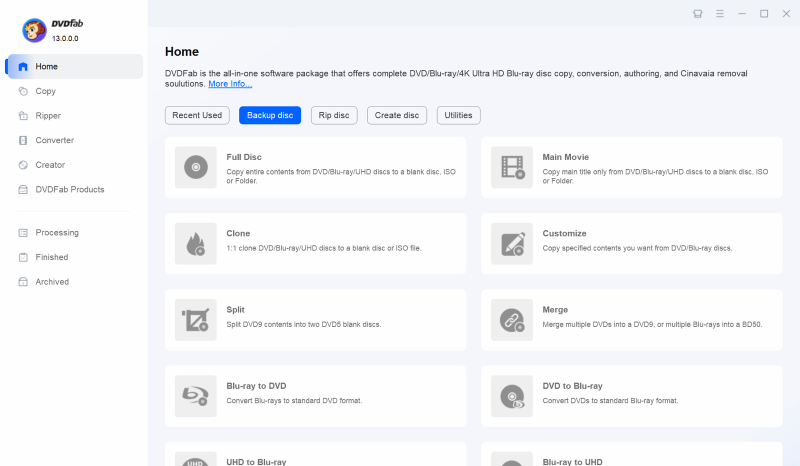Switch to the Utilities tab
The width and height of the screenshot is (800, 466).
(x=458, y=115)
